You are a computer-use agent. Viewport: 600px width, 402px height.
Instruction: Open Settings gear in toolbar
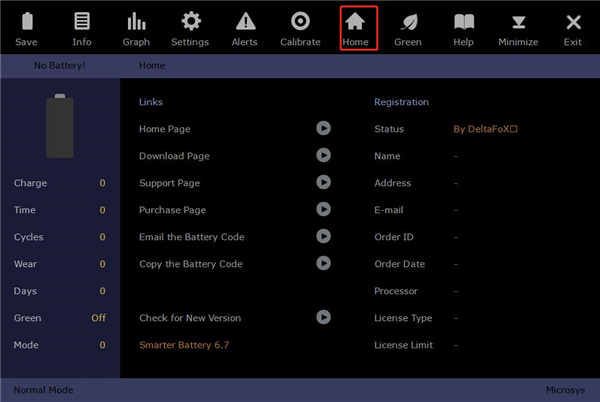(190, 28)
